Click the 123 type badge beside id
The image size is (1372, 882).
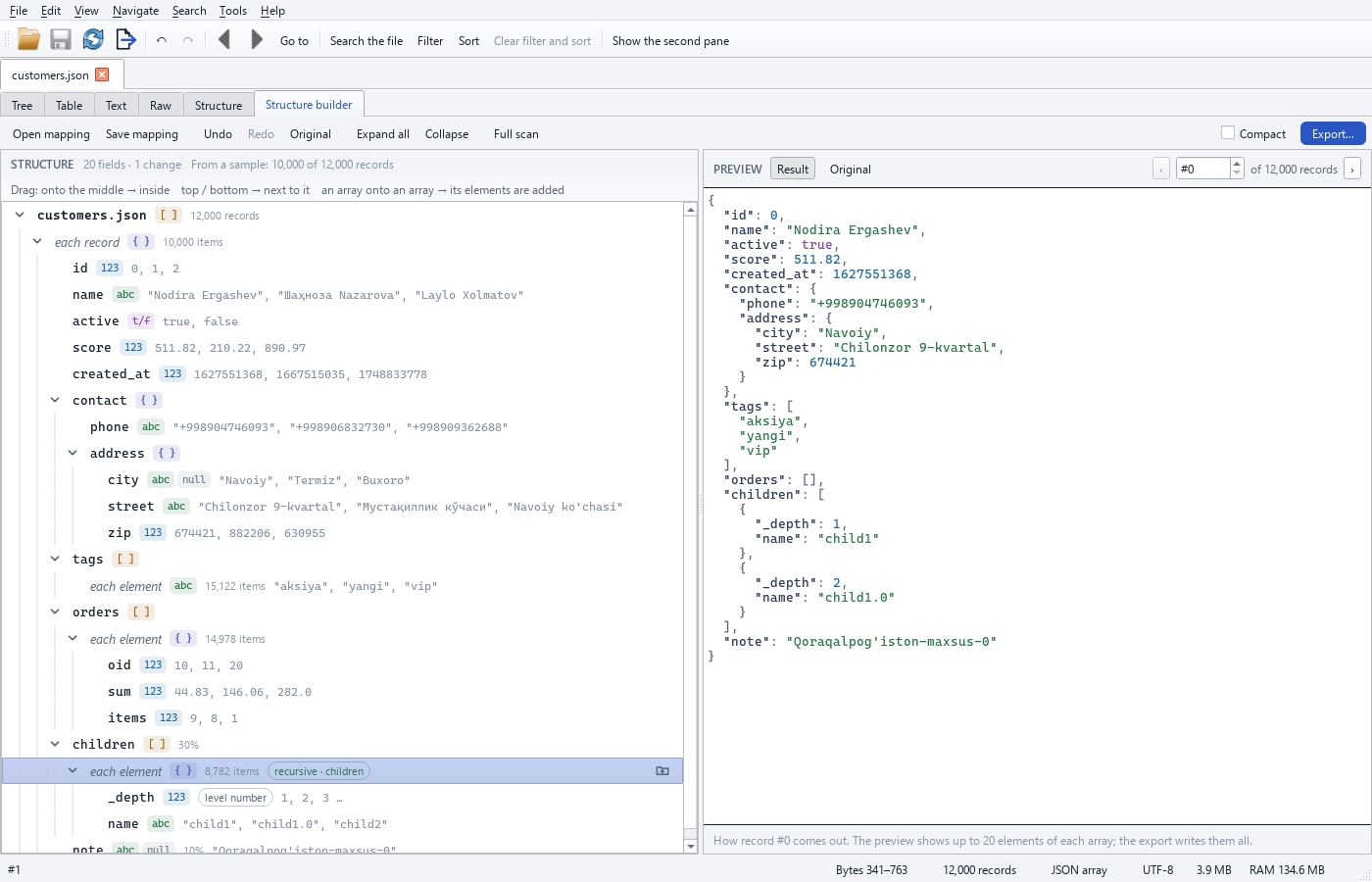[x=110, y=268]
